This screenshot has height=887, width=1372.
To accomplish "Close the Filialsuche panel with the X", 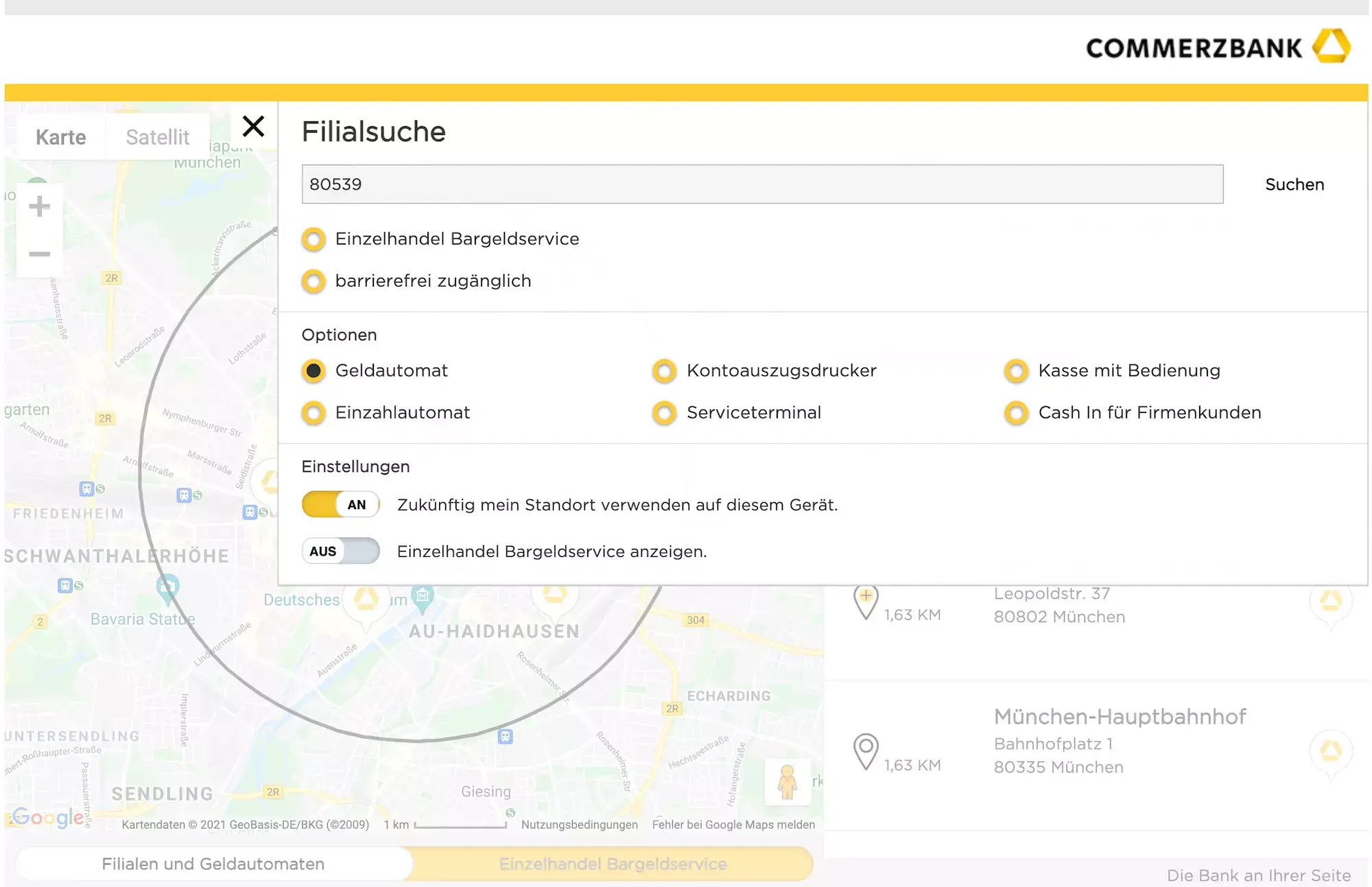I will point(253,126).
